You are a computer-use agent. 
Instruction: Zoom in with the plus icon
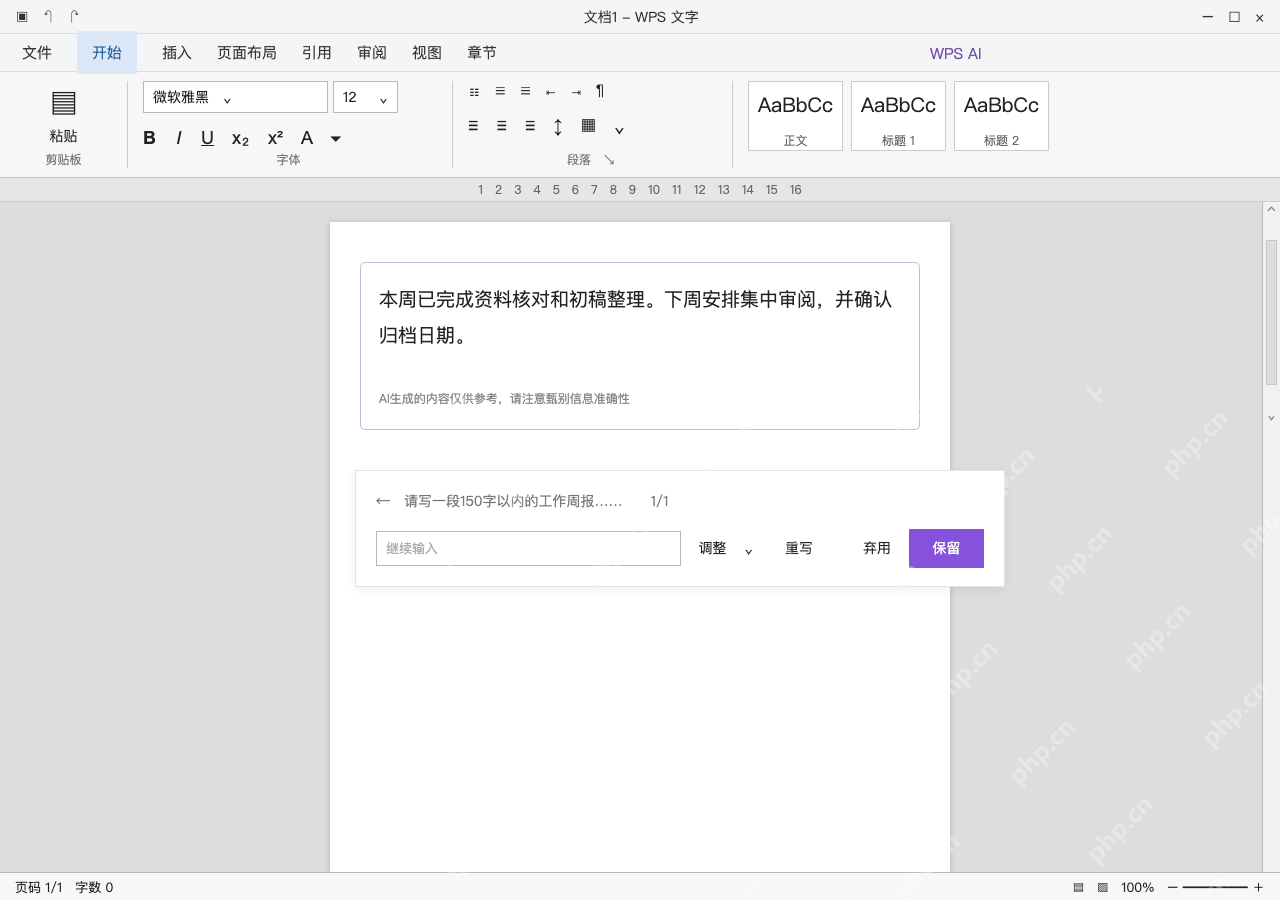click(1258, 887)
